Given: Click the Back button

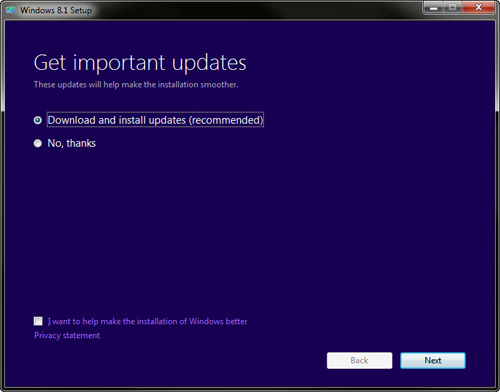Looking at the screenshot, I should point(359,361).
